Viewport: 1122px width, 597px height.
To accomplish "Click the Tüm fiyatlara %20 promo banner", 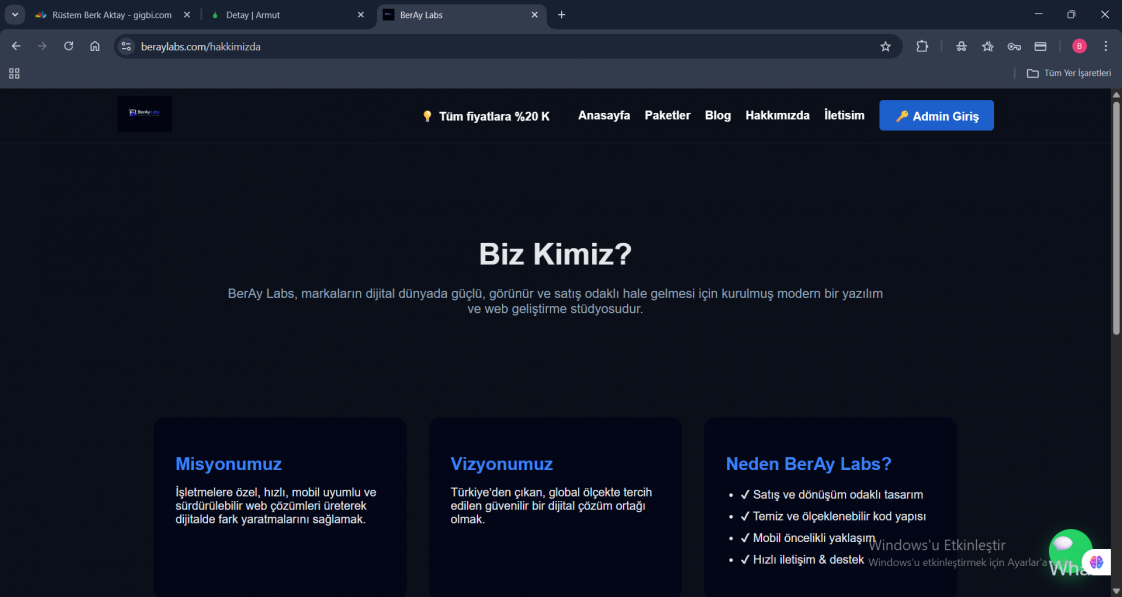I will [x=485, y=116].
